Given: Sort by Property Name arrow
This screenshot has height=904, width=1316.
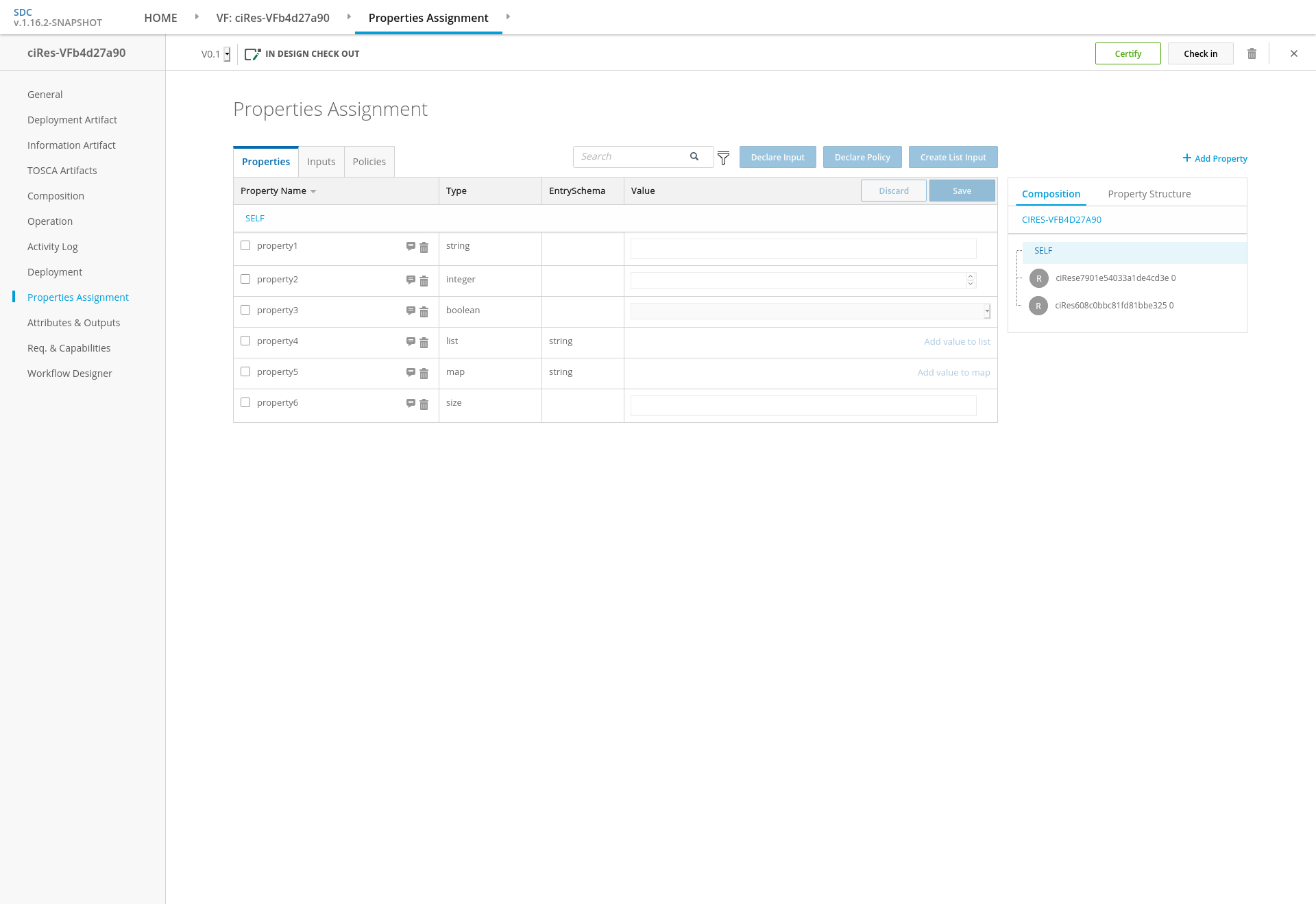Looking at the screenshot, I should point(313,191).
